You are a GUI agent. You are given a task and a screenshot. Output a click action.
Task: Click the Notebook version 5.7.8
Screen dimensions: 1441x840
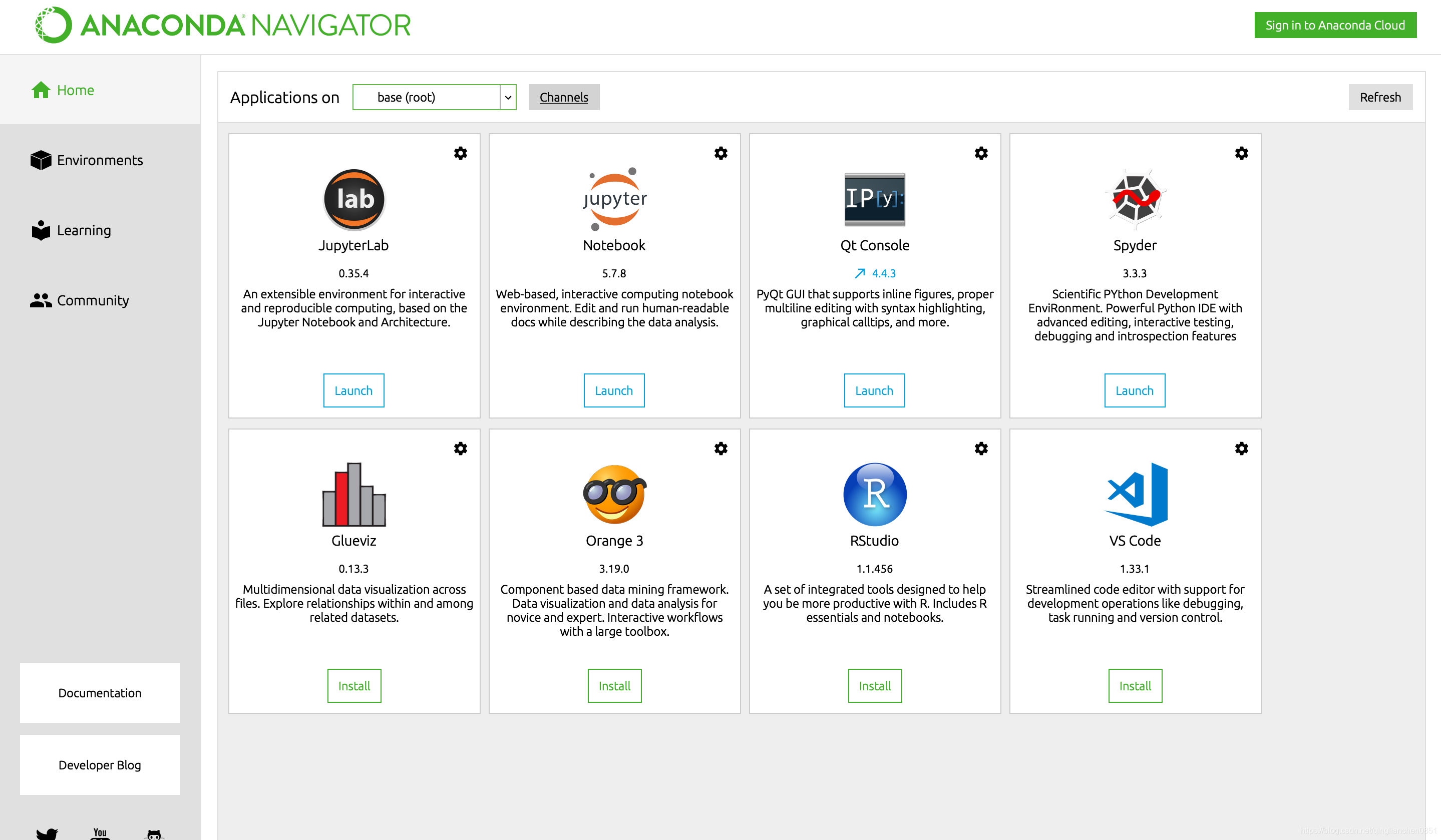pos(614,273)
